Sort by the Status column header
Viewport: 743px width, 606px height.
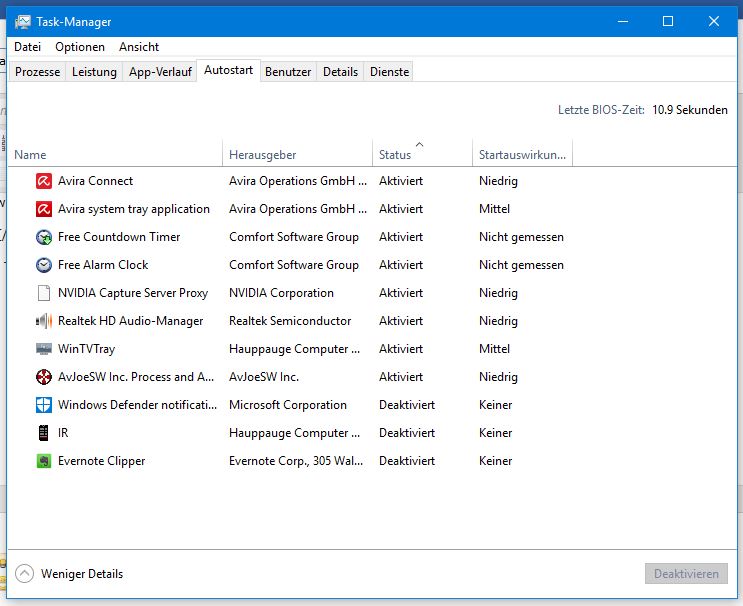(x=422, y=154)
